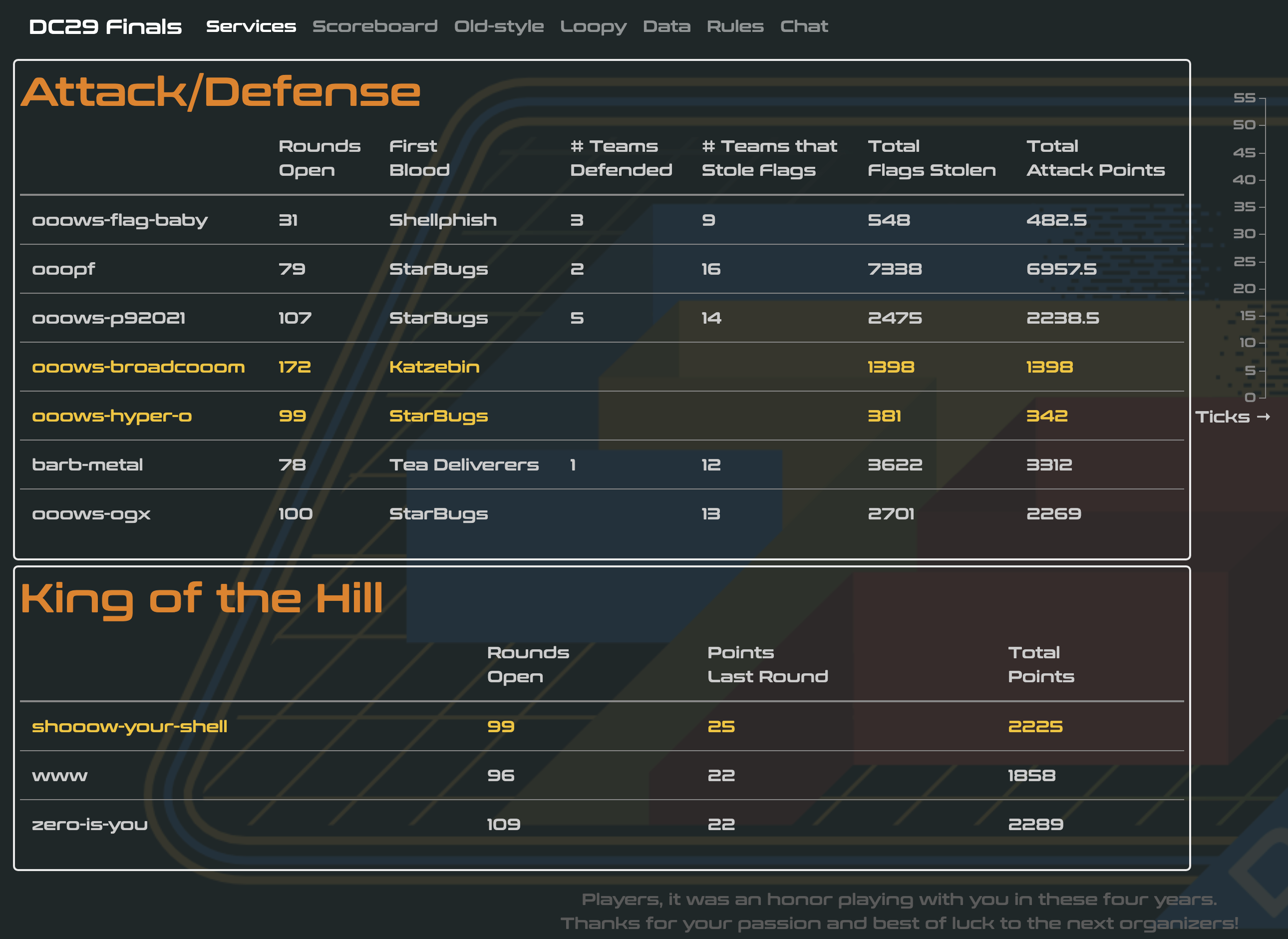The height and width of the screenshot is (939, 1288).
Task: Click the ooows-p92021 service name
Action: (108, 318)
